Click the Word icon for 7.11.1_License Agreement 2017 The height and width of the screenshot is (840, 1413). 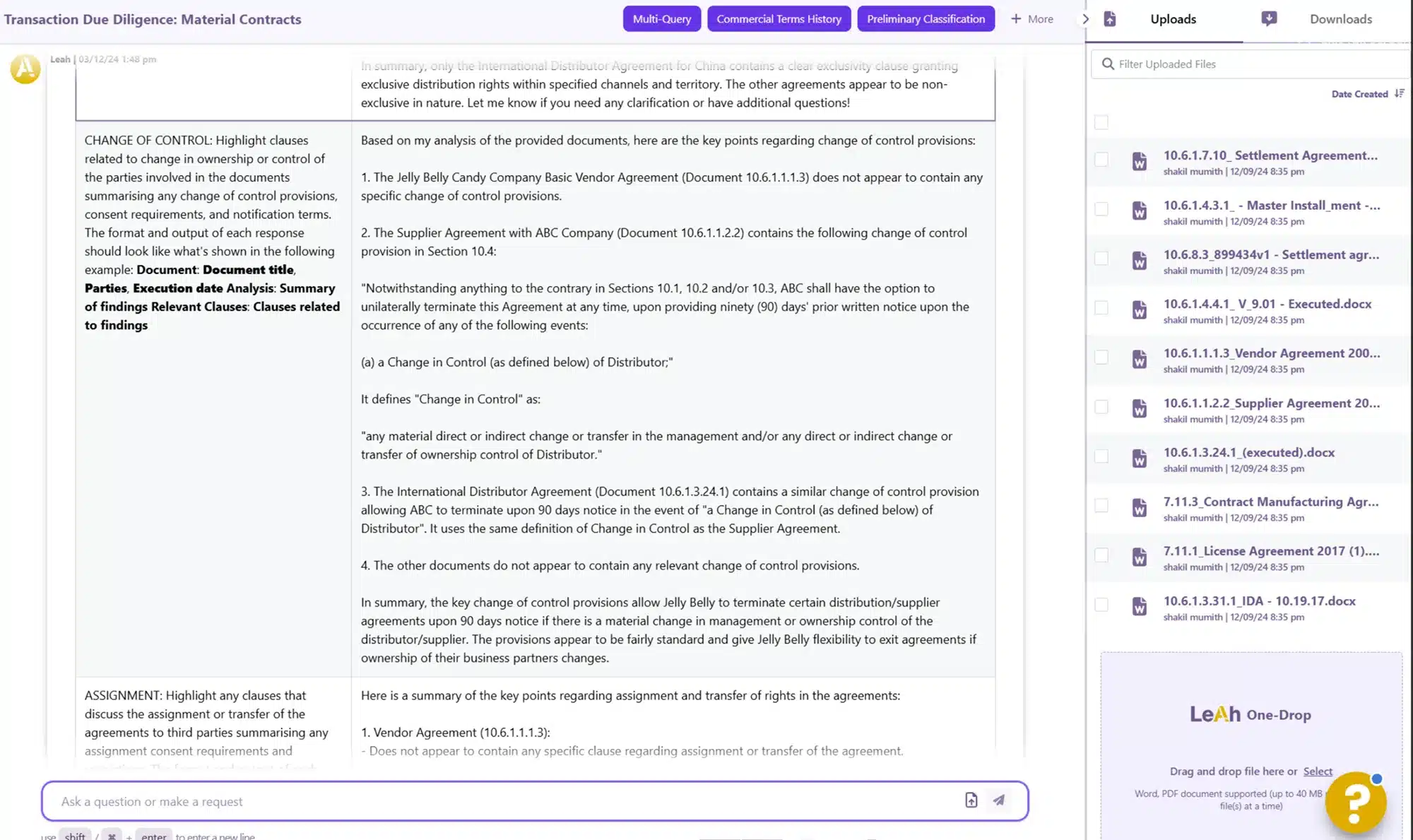pyautogui.click(x=1139, y=557)
